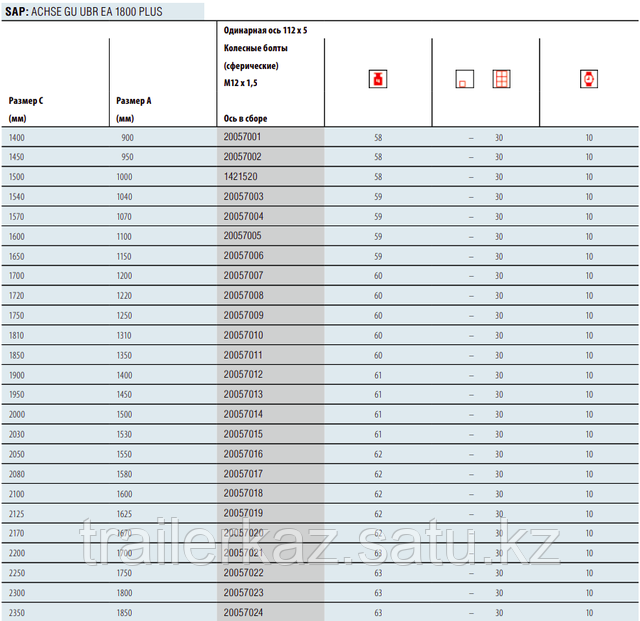Select part number 20057023
Screen dimensions: 640x621
[243, 592]
